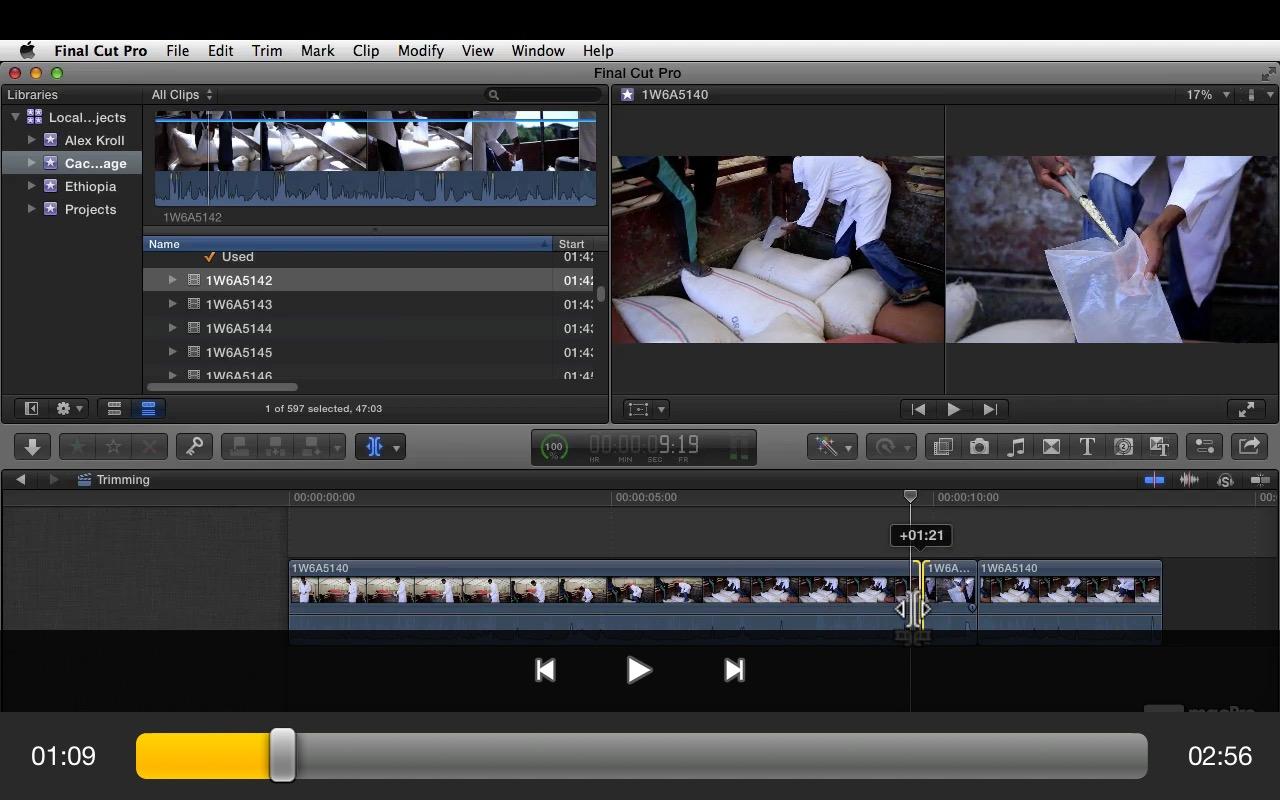Open the Clip menu

(x=366, y=51)
